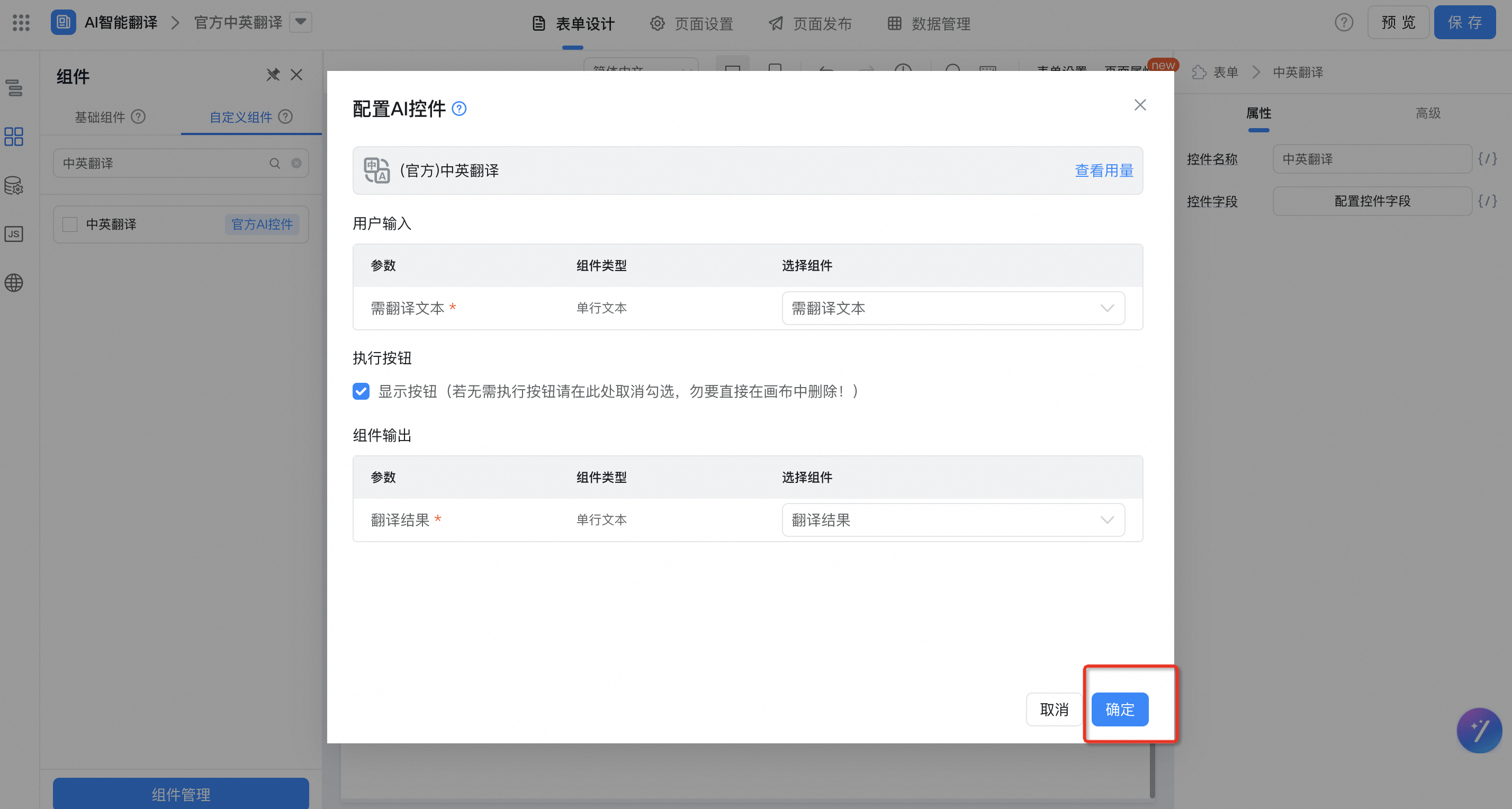The image size is (1512, 809).
Task: Switch to the 页面设置 tab
Action: coord(691,24)
